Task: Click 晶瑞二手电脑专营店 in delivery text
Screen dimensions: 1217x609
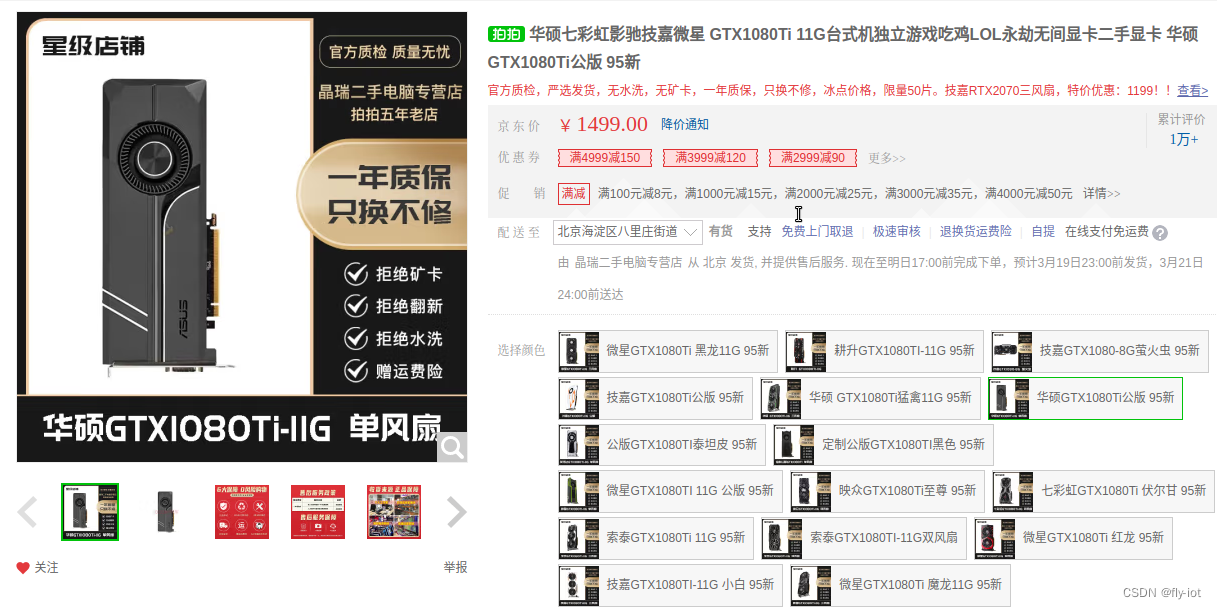Action: pos(627,263)
